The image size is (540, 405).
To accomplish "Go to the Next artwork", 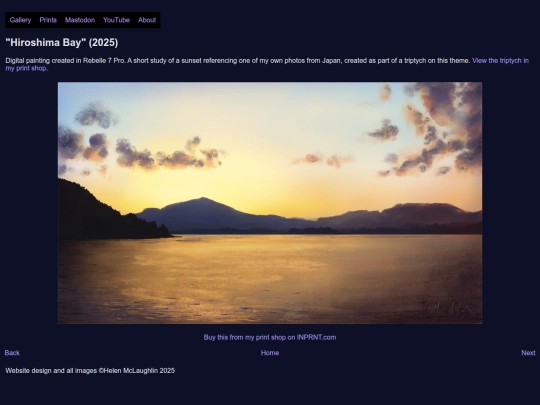I will pyautogui.click(x=528, y=353).
